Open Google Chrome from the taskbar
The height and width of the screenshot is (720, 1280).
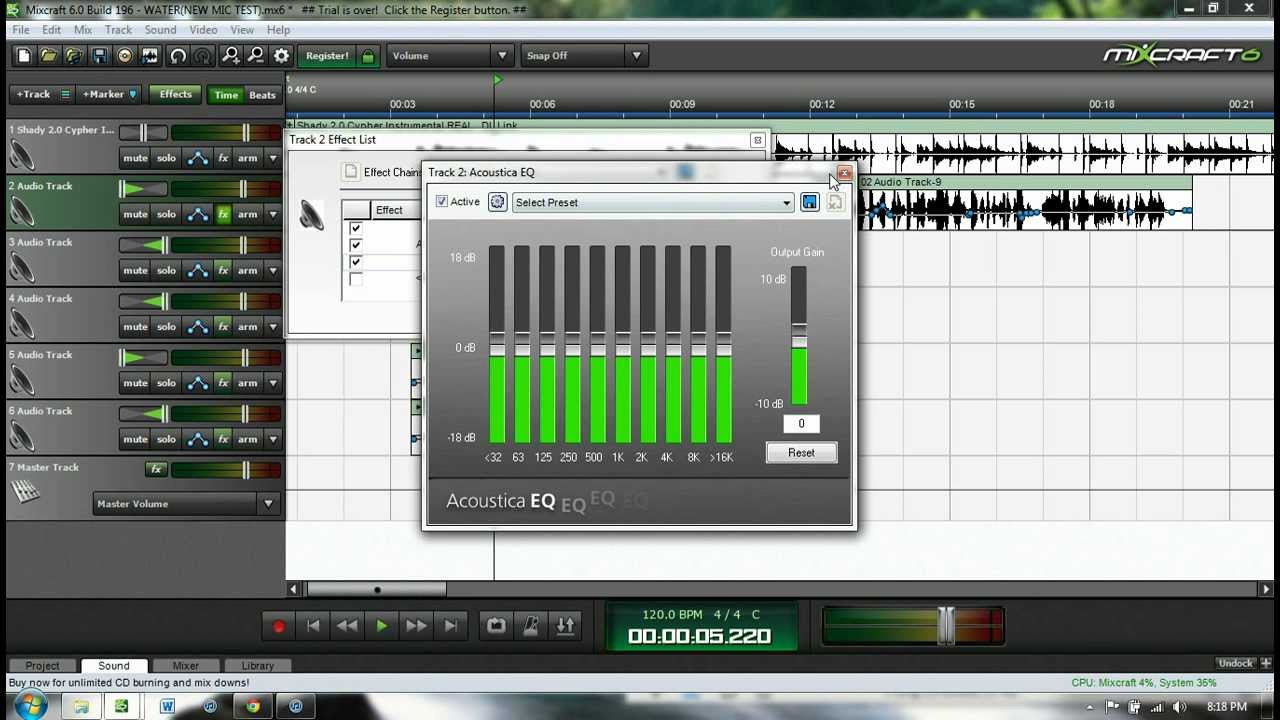[x=253, y=706]
